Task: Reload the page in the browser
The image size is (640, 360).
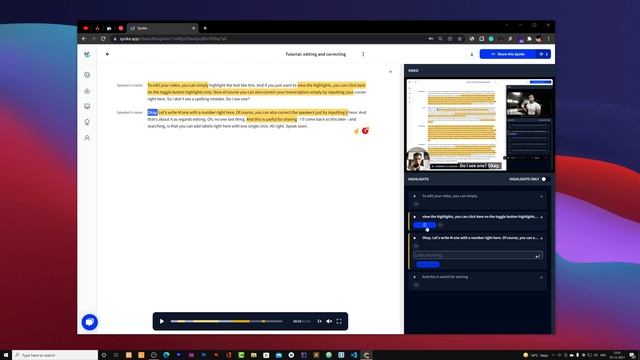Action: (x=103, y=39)
